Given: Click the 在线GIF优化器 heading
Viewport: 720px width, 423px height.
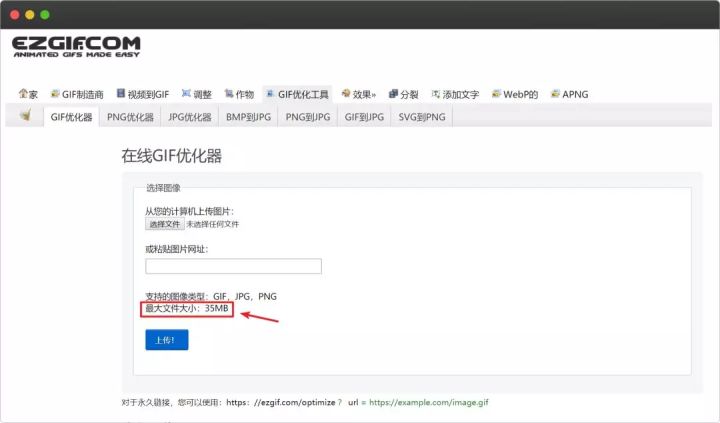Looking at the screenshot, I should click(171, 156).
